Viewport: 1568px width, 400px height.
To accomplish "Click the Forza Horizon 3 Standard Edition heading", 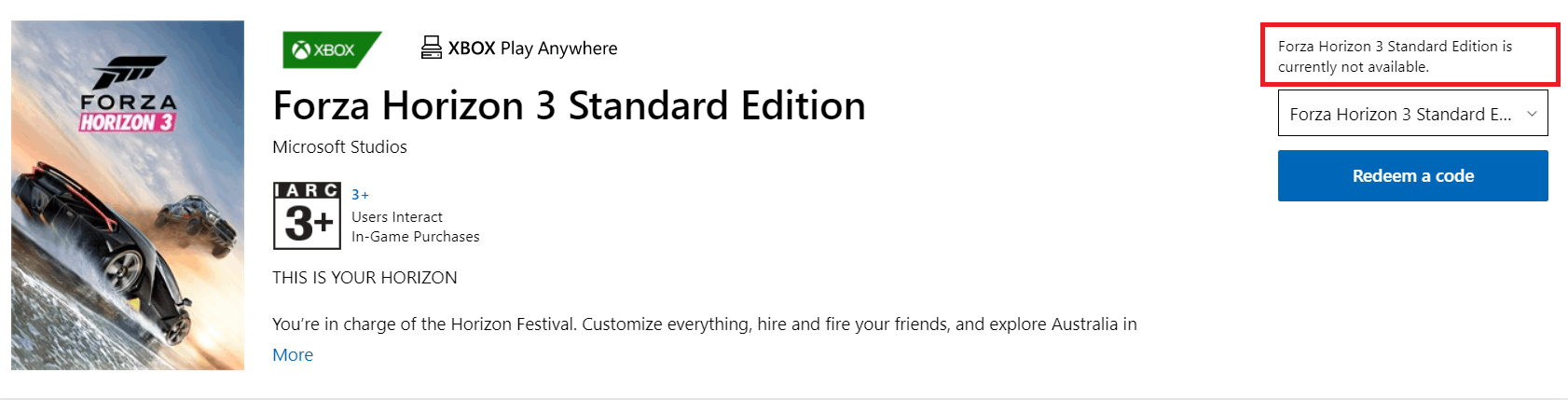I will (569, 105).
